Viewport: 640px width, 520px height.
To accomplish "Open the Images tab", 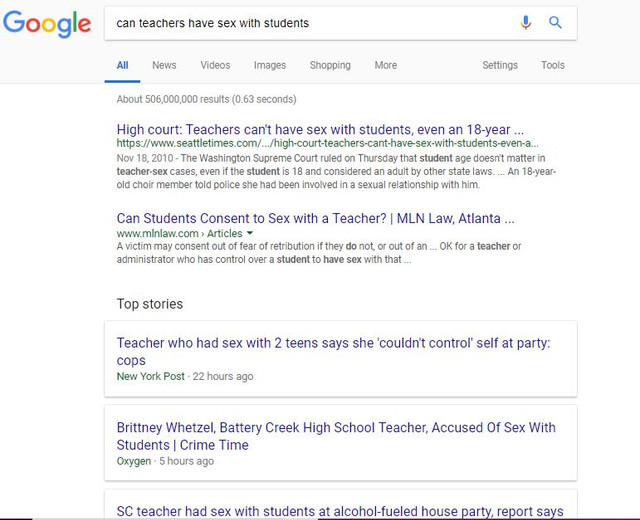I will pos(270,65).
